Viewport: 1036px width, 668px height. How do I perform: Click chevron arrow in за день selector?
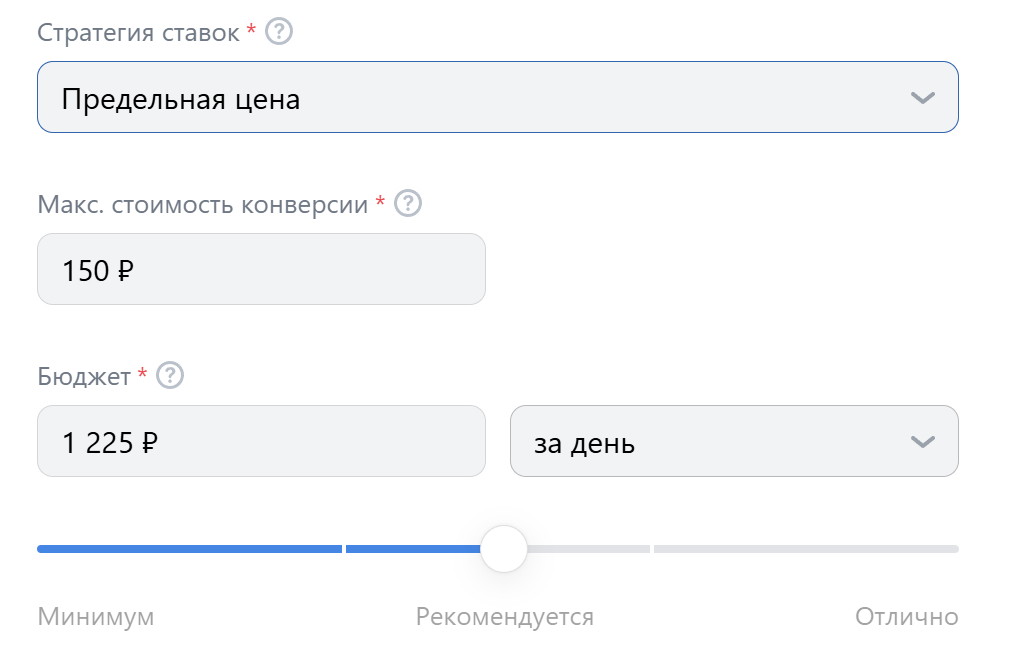[x=922, y=441]
